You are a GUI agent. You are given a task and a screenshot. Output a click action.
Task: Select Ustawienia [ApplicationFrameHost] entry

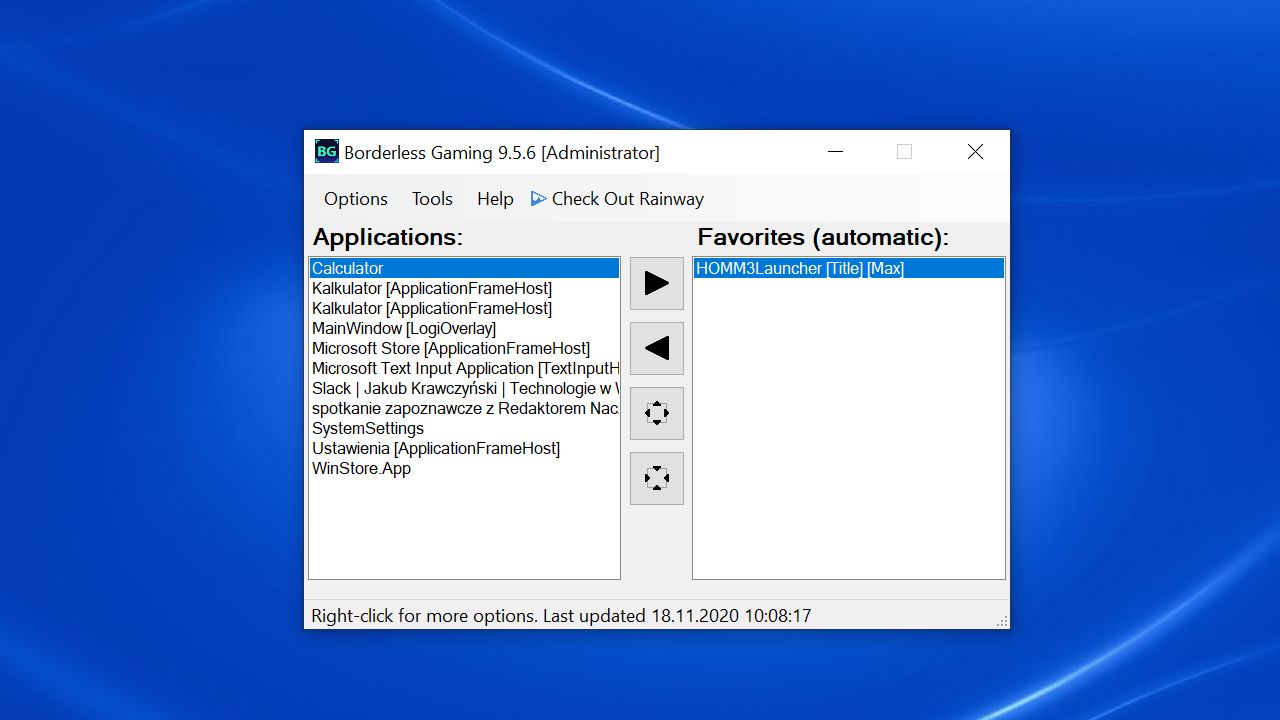click(x=464, y=448)
